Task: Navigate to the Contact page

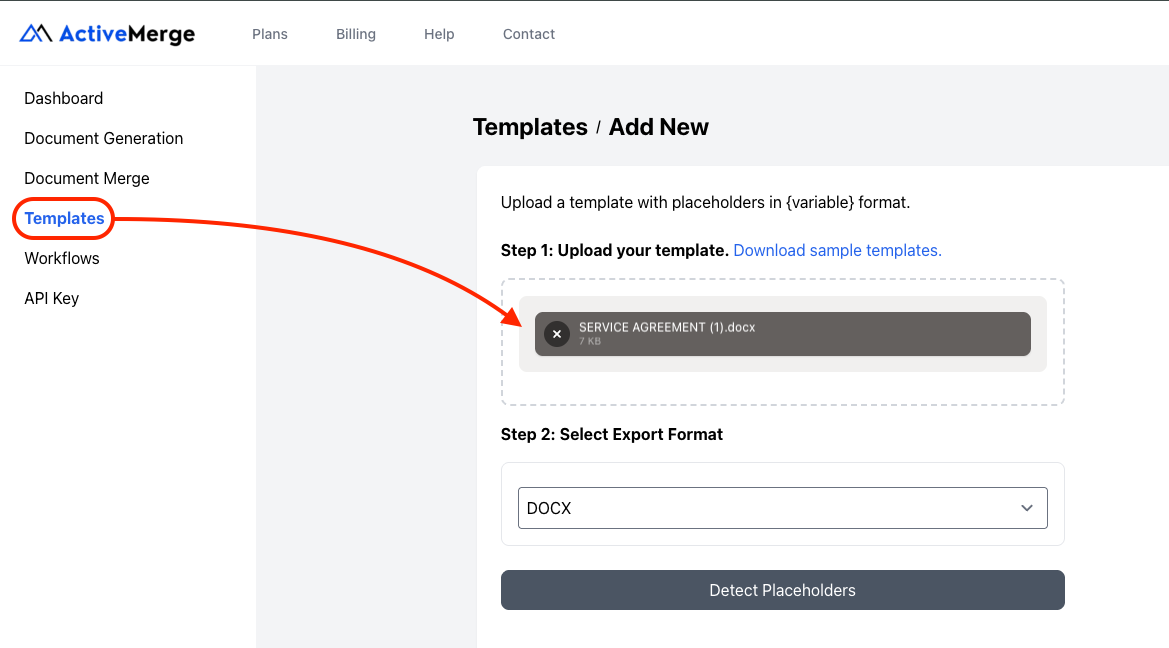Action: tap(528, 33)
